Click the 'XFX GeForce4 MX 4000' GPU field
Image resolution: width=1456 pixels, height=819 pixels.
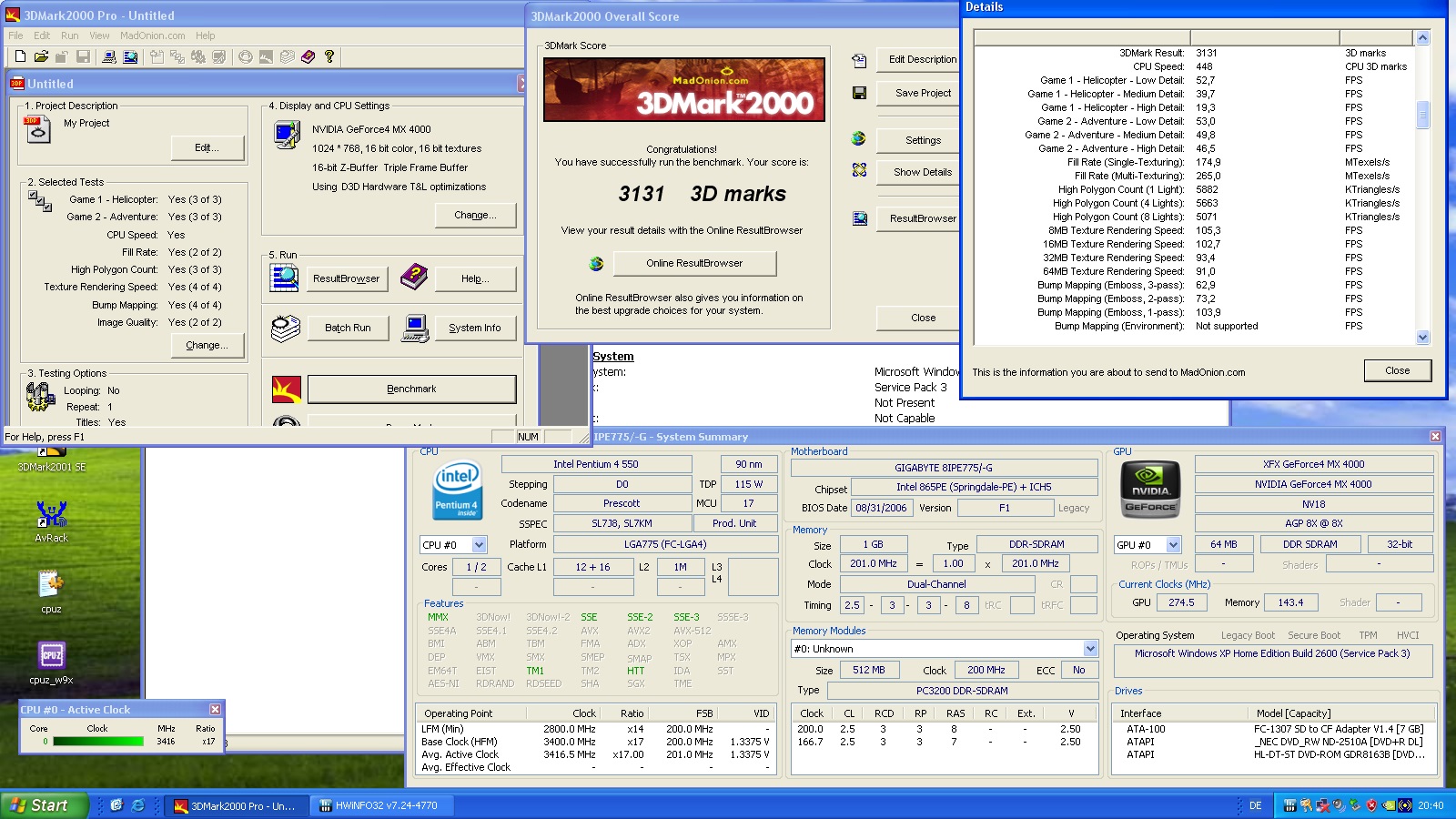click(x=1313, y=464)
